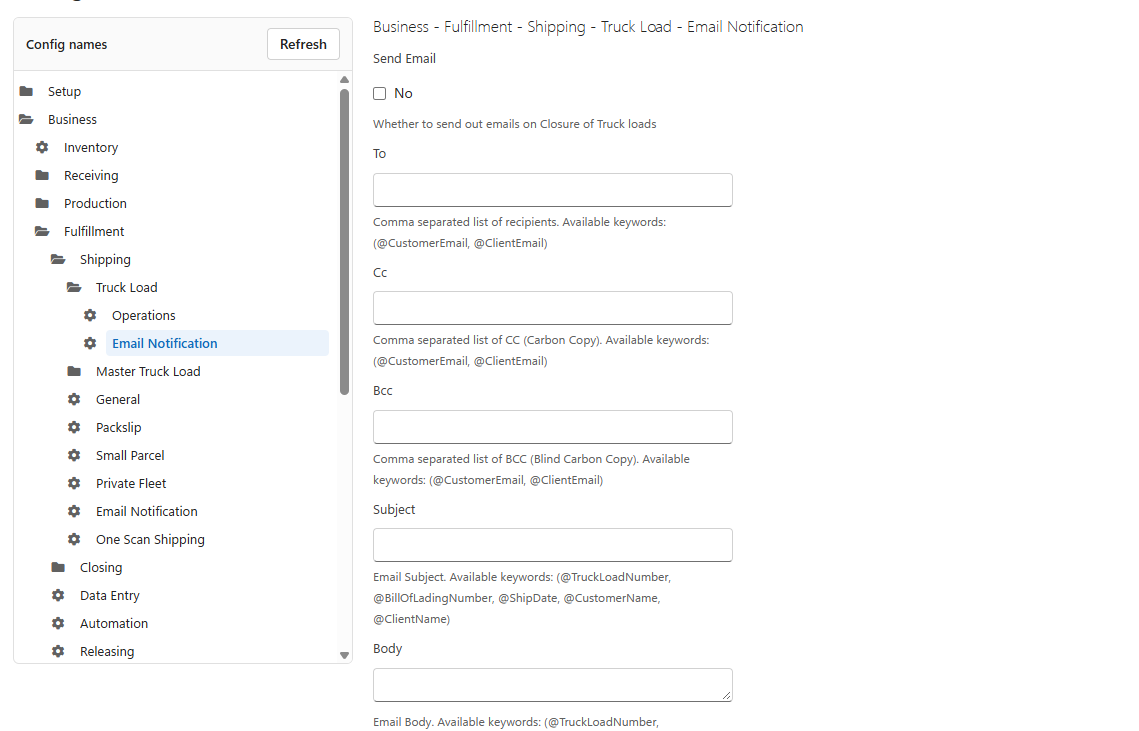The width and height of the screenshot is (1139, 731).
Task: Collapse the Shipping folder
Action: tap(58, 259)
